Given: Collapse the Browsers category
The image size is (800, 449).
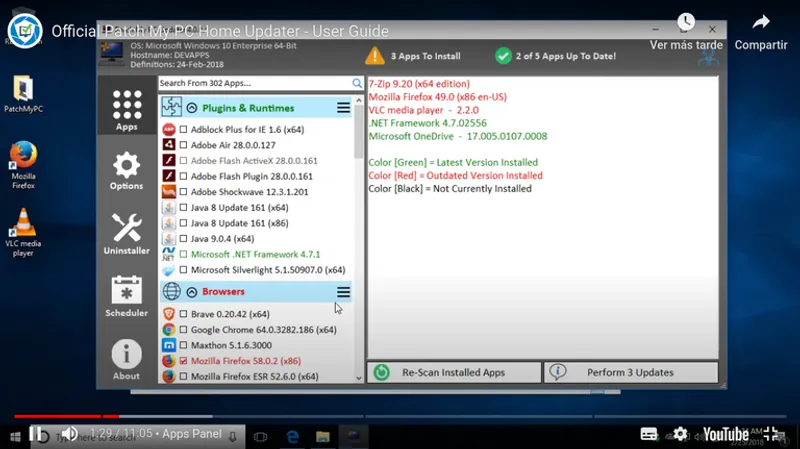Looking at the screenshot, I should point(192,292).
